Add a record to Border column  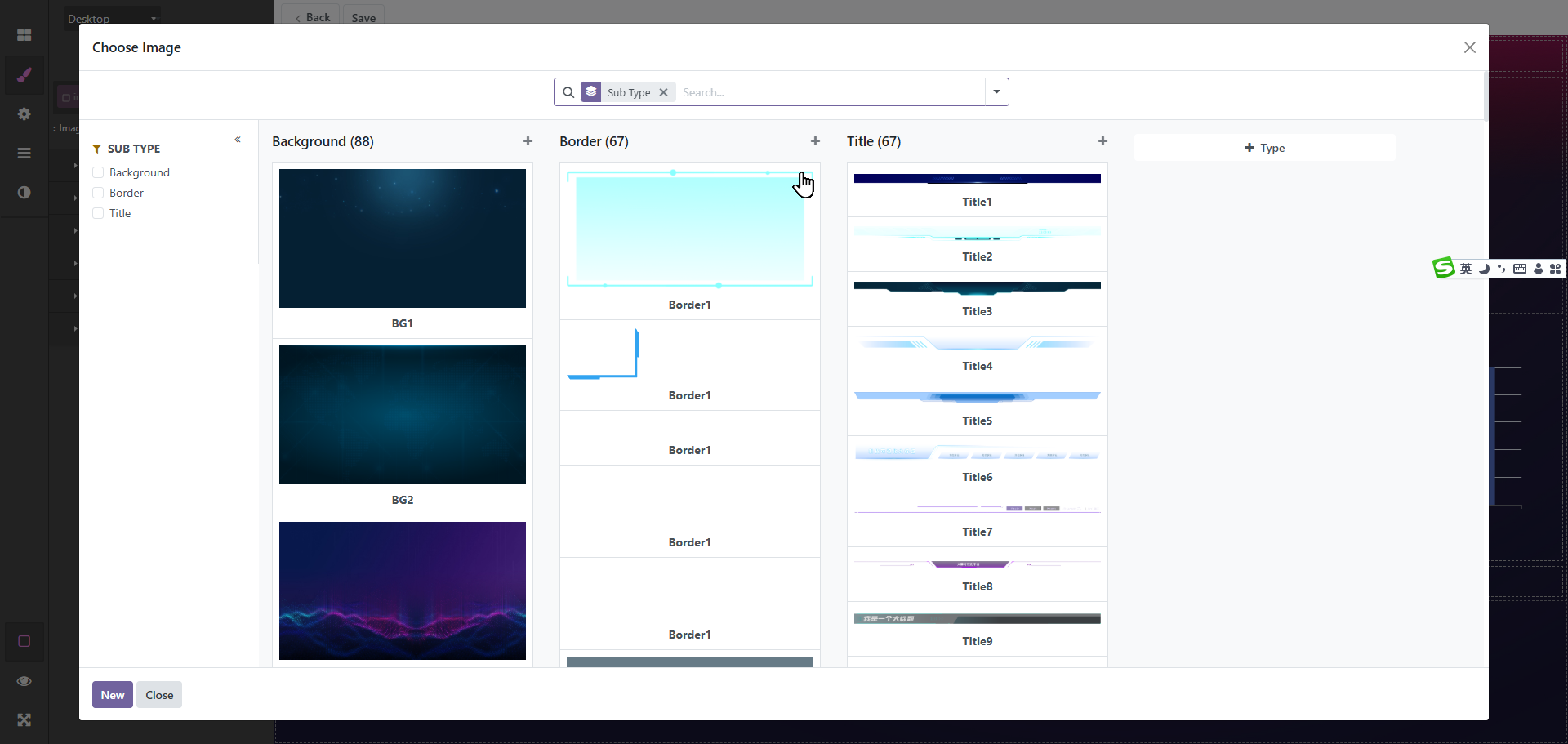point(815,141)
